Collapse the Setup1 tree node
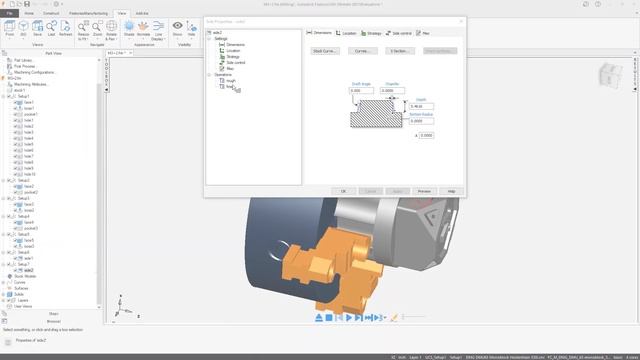 tap(4, 96)
